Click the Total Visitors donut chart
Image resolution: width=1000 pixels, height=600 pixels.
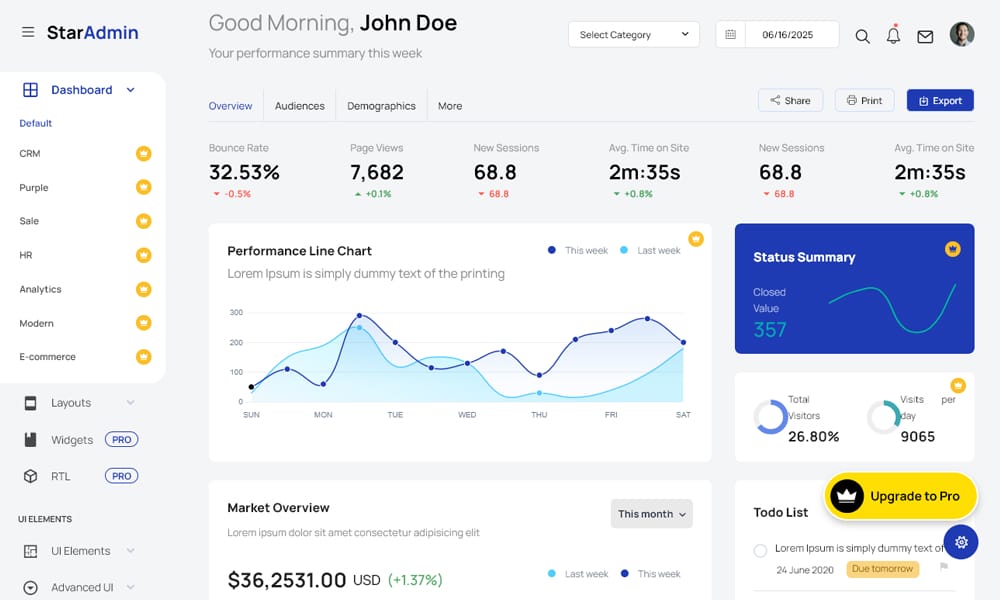click(771, 417)
